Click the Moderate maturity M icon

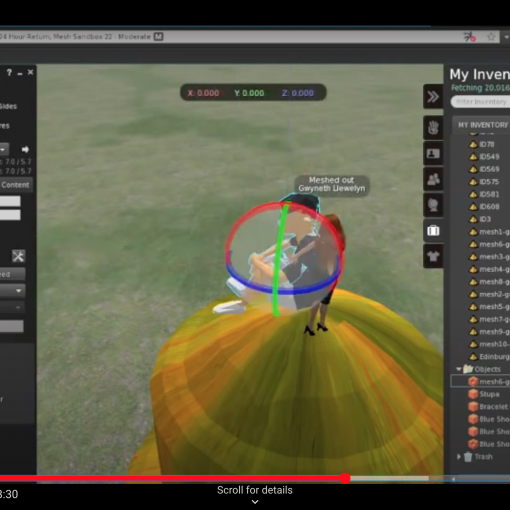158,37
